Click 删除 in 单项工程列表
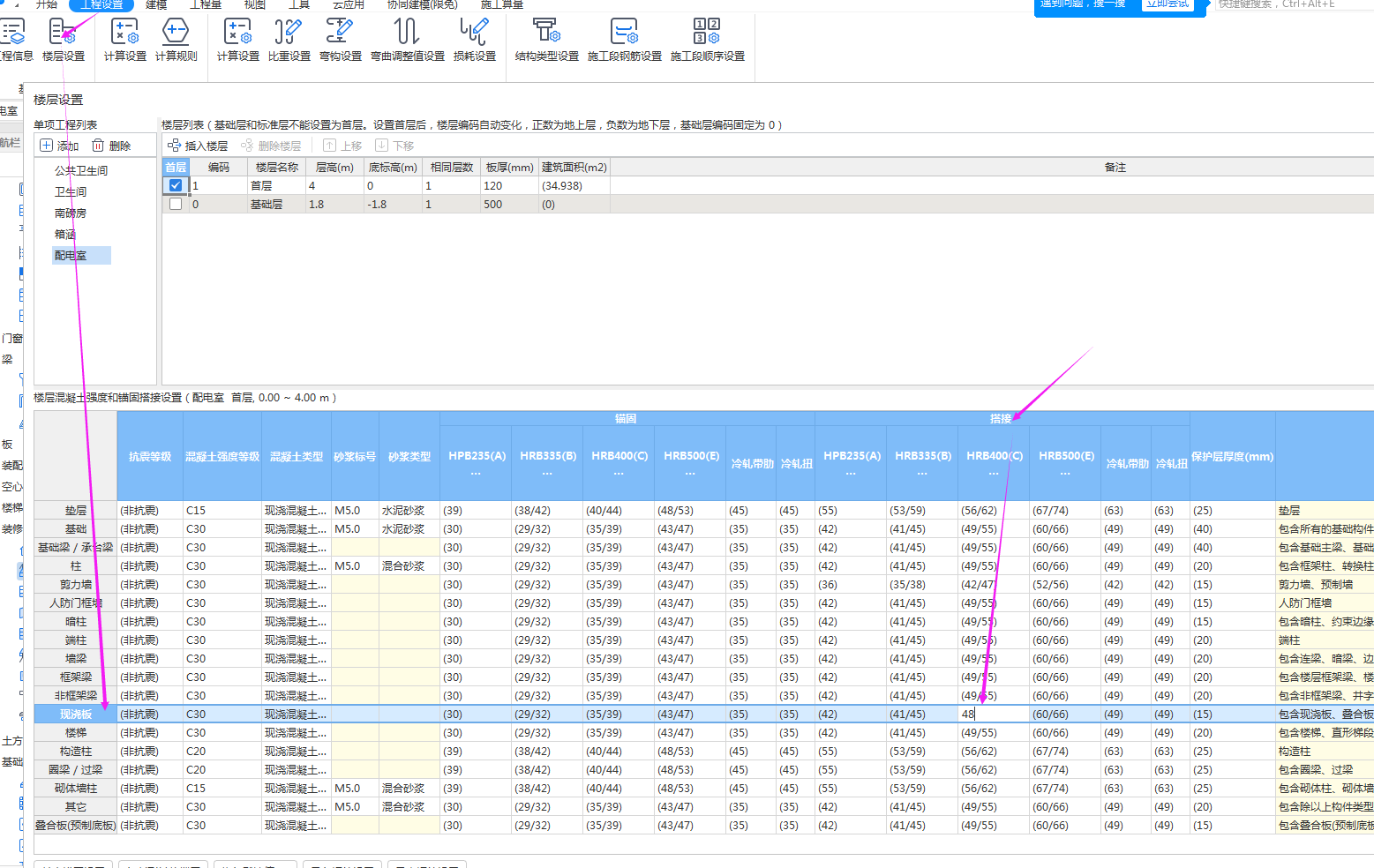Viewport: 1374px width, 868px height. [x=111, y=146]
